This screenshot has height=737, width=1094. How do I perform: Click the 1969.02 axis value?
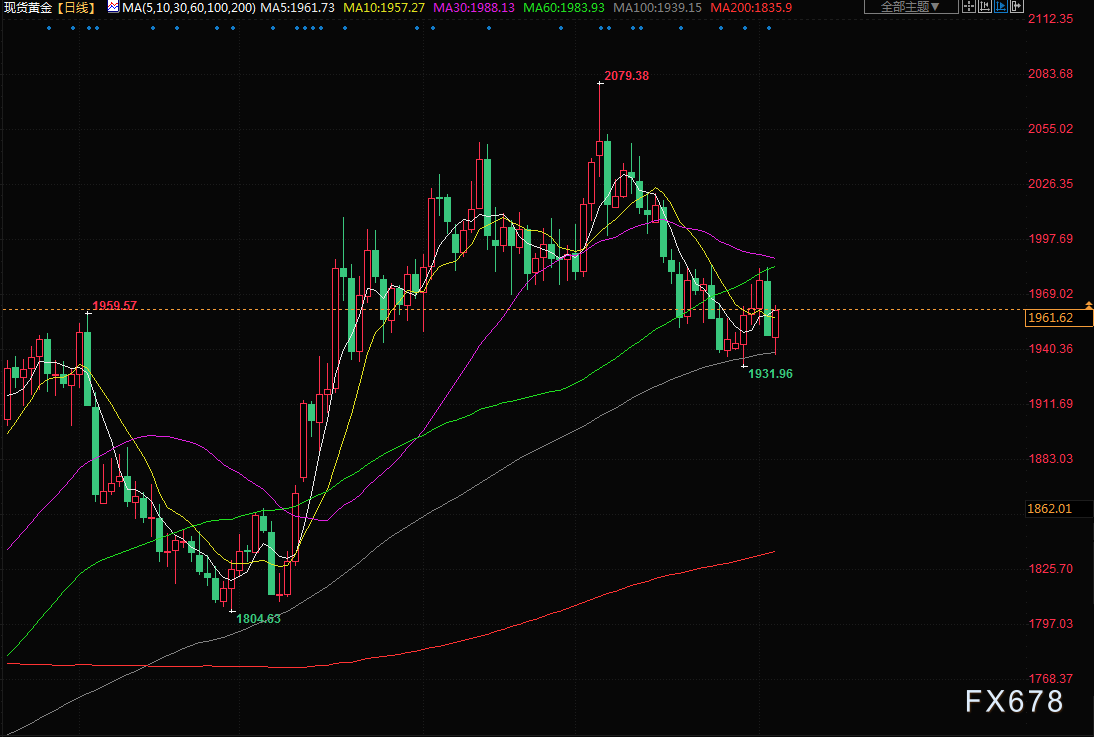click(1051, 293)
